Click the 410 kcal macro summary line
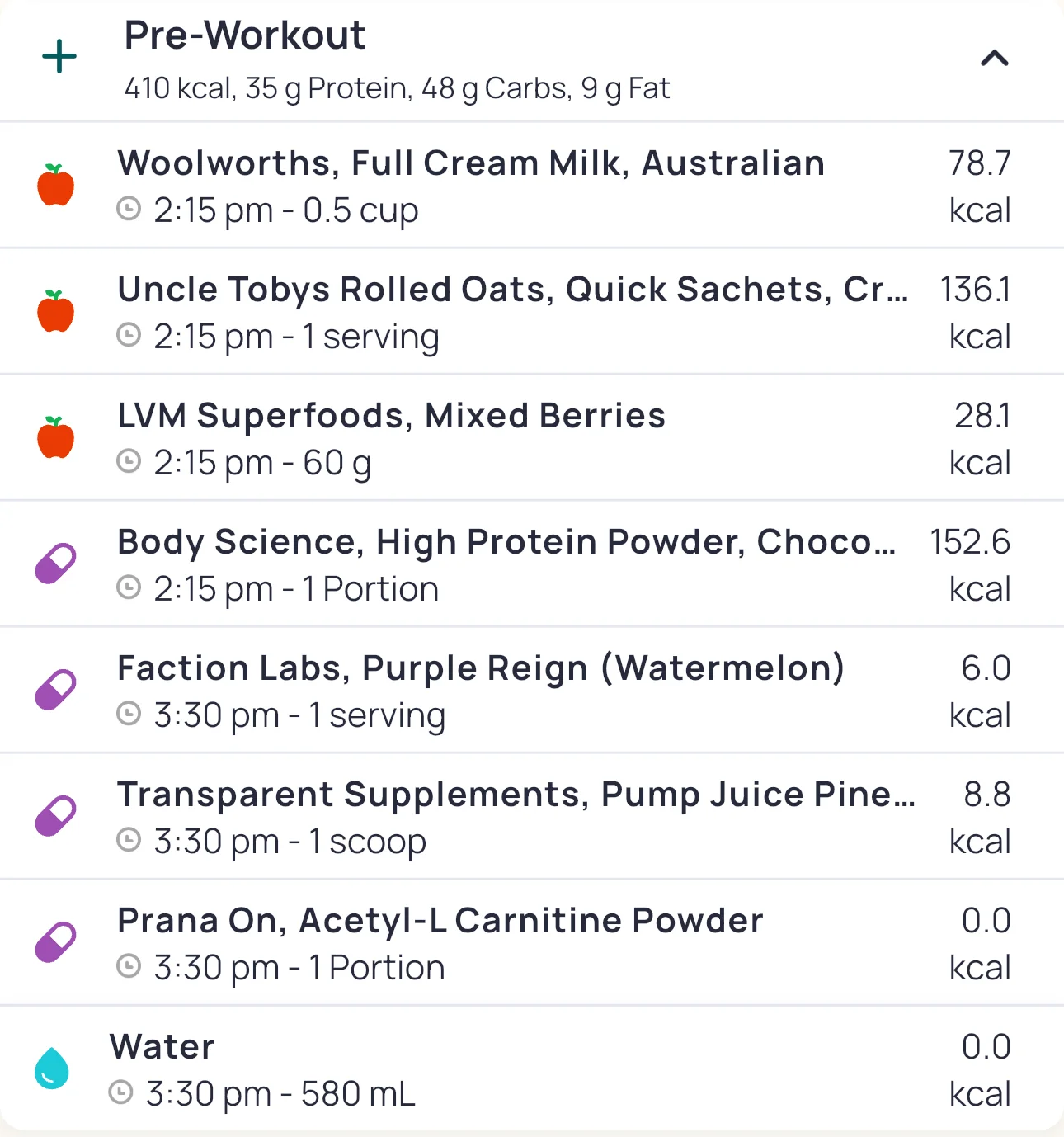The height and width of the screenshot is (1137, 1064). coord(397,88)
